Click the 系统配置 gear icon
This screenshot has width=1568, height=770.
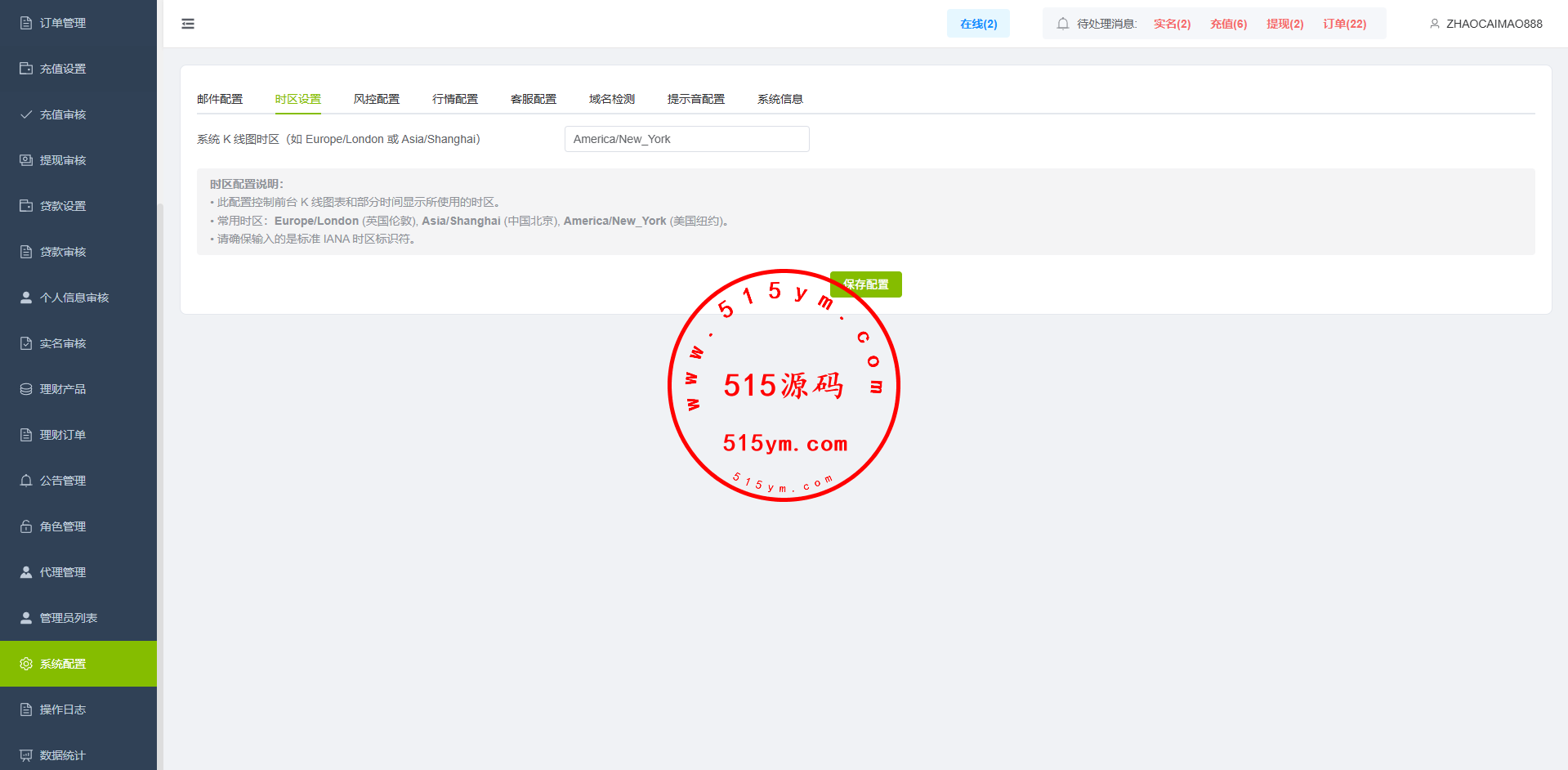pyautogui.click(x=26, y=664)
